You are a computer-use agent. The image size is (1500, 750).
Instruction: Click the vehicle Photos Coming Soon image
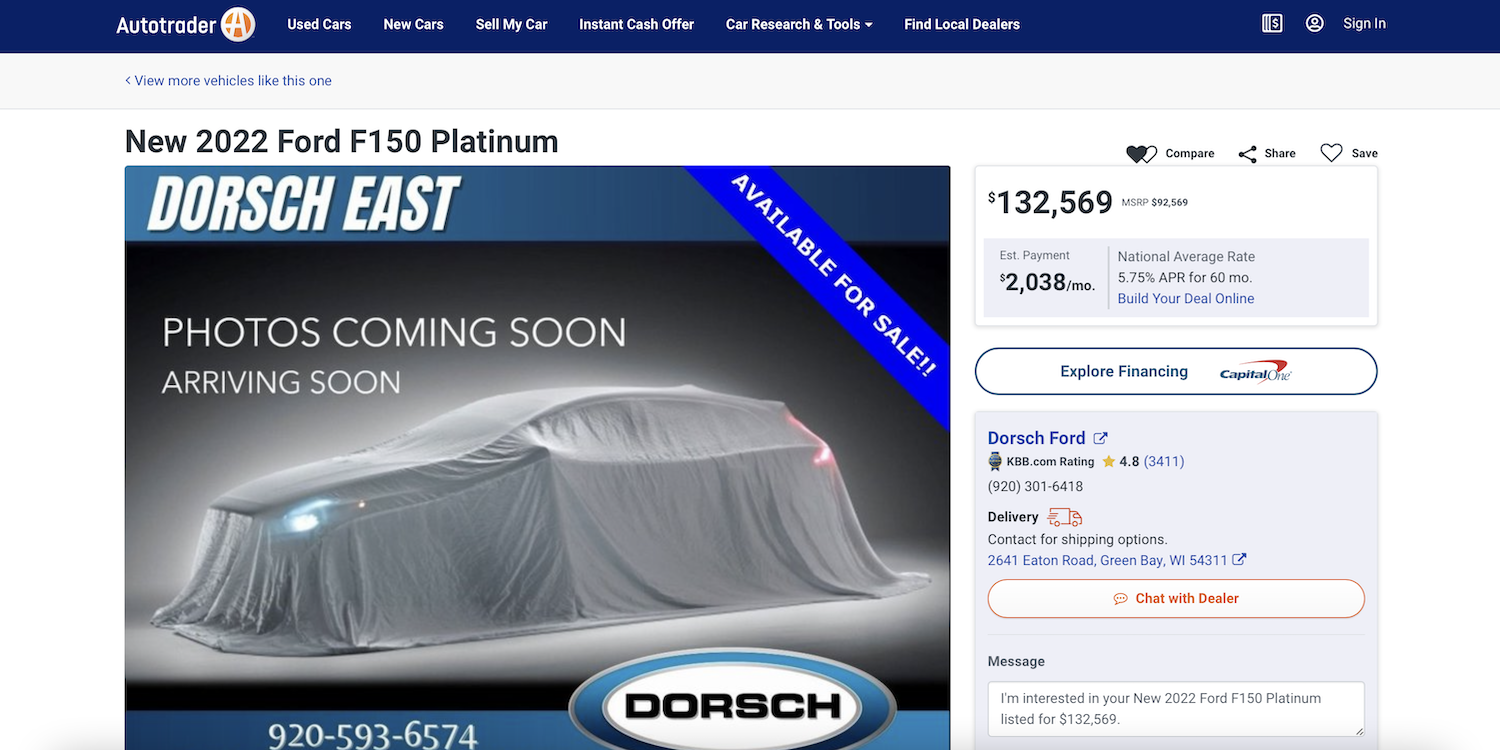click(x=537, y=458)
